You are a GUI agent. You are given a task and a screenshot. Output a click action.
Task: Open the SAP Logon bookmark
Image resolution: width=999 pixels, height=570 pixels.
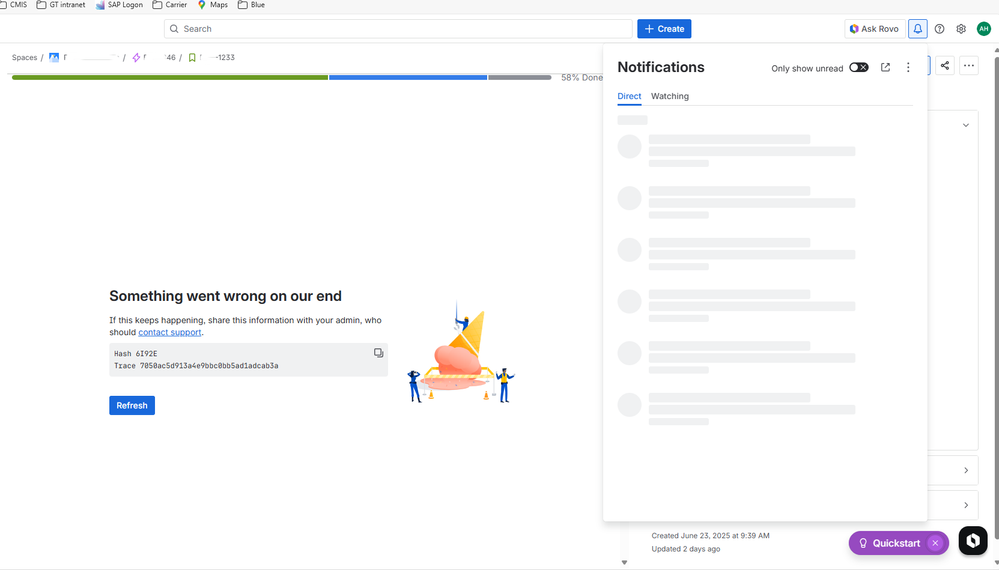(x=119, y=5)
